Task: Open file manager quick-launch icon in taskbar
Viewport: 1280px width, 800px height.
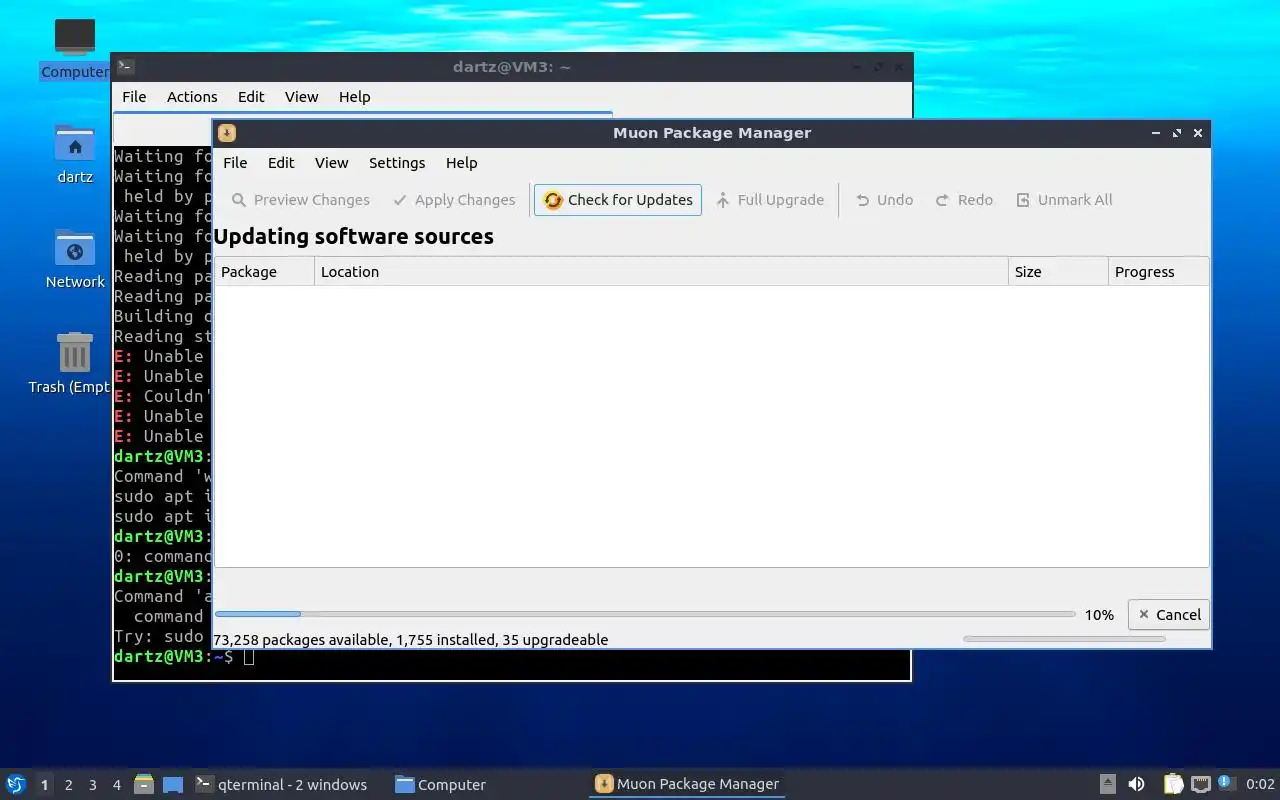Action: [144, 785]
